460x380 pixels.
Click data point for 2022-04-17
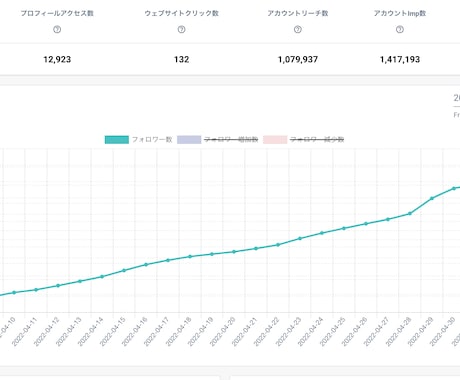168,260
